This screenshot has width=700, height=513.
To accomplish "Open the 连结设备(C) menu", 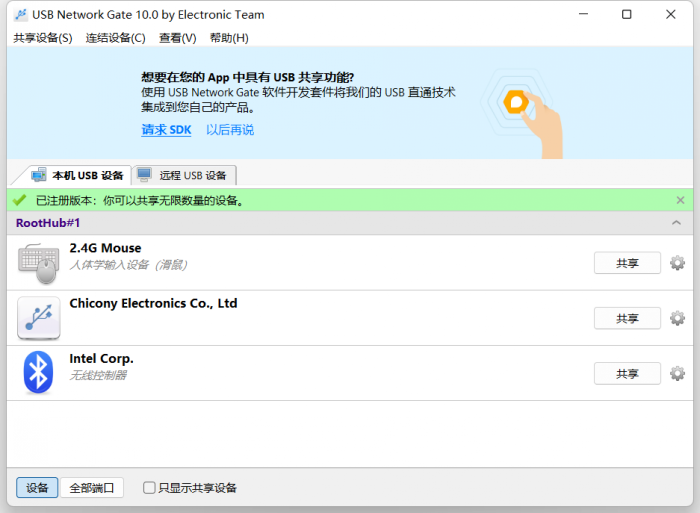I will point(116,38).
